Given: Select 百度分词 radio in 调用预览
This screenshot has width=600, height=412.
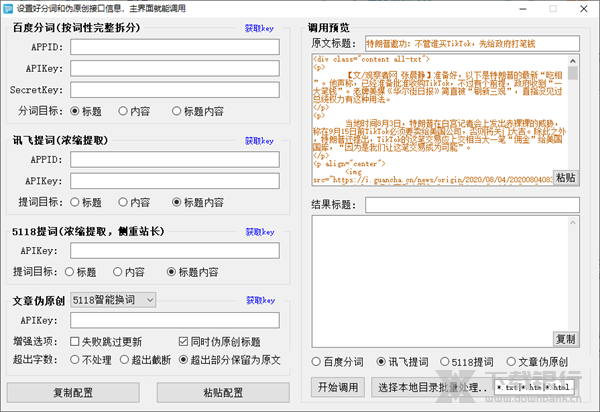Looking at the screenshot, I should [x=338, y=362].
